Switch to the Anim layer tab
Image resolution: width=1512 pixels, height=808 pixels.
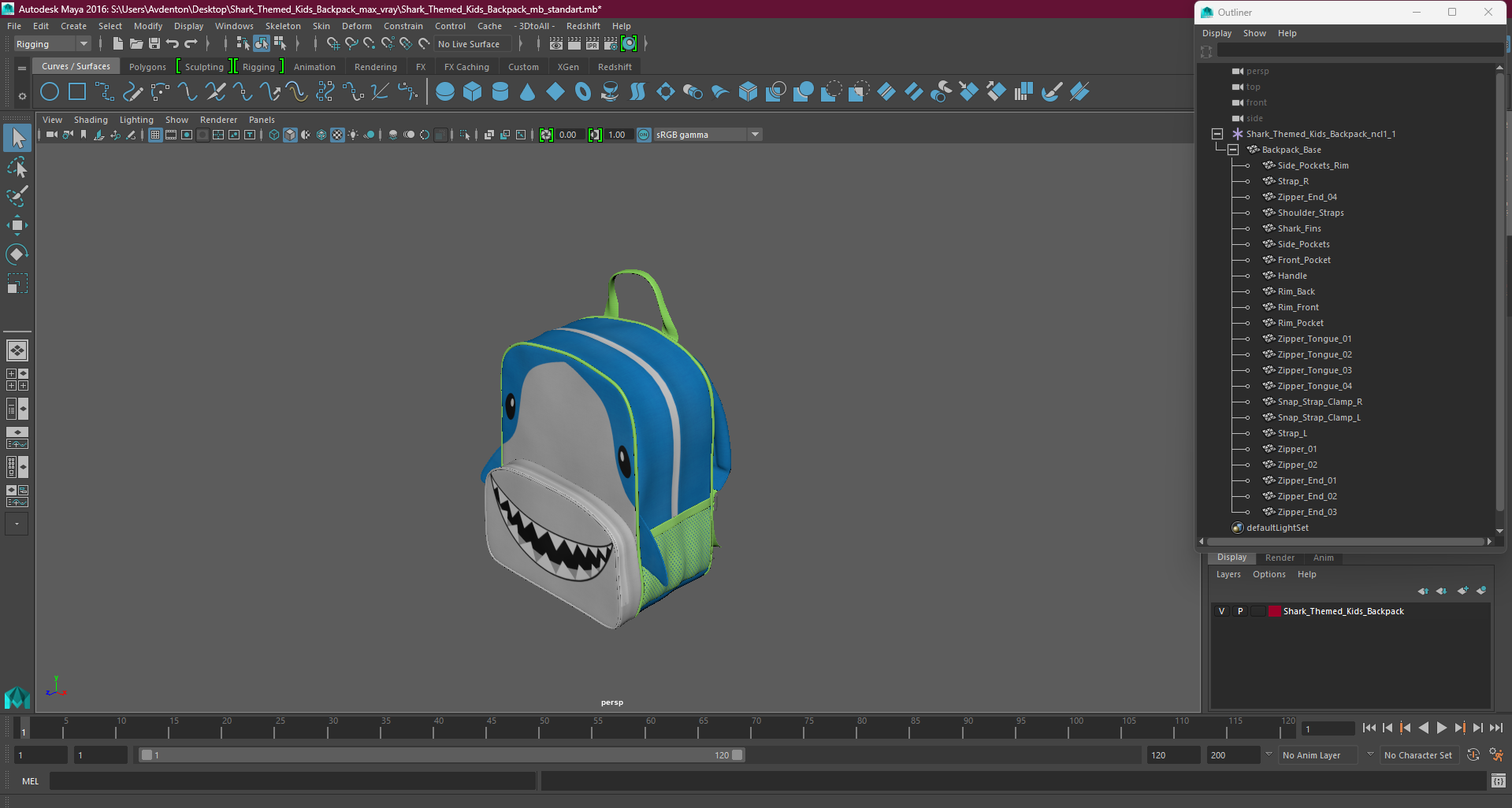[1323, 558]
